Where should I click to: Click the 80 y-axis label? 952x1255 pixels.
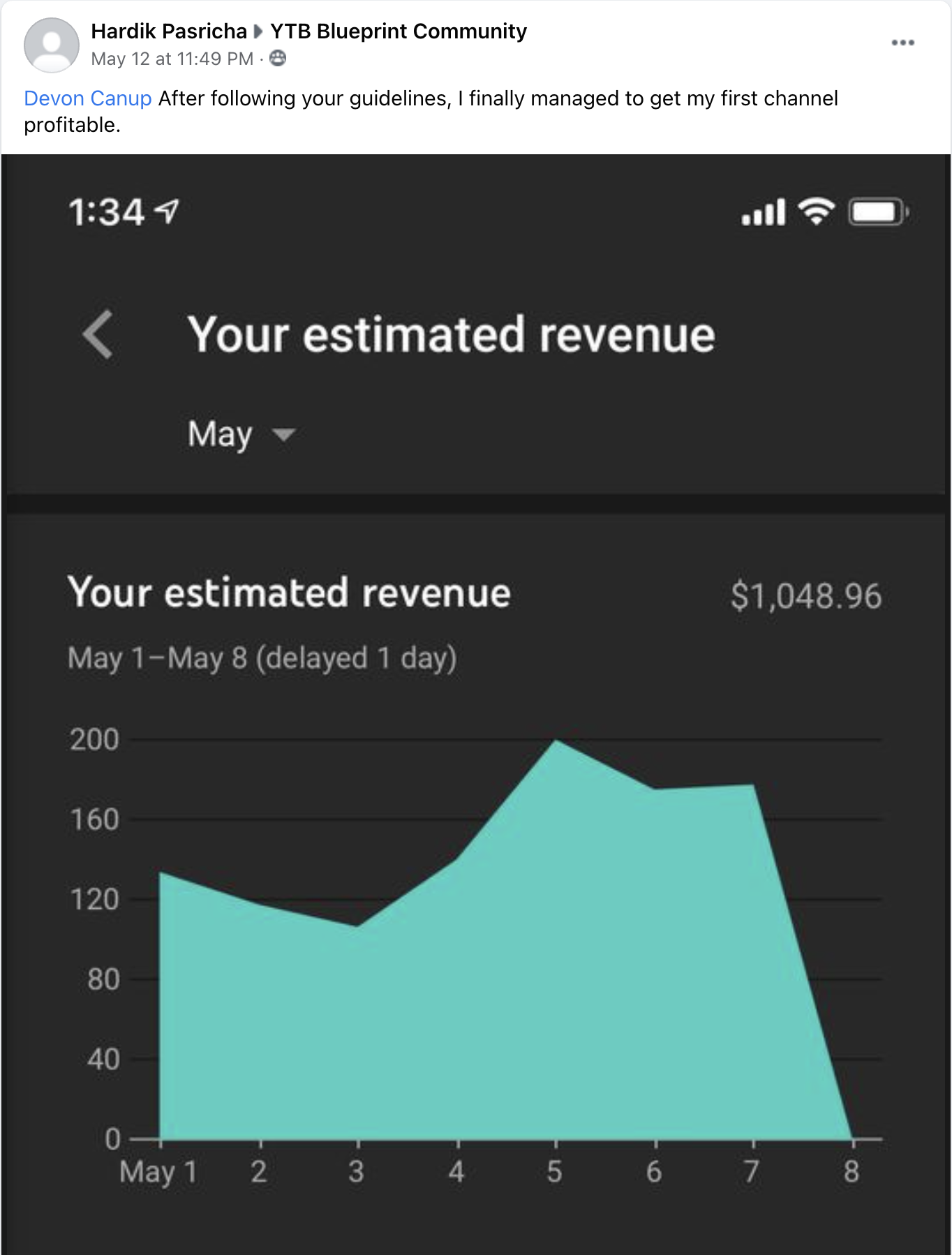tap(103, 980)
